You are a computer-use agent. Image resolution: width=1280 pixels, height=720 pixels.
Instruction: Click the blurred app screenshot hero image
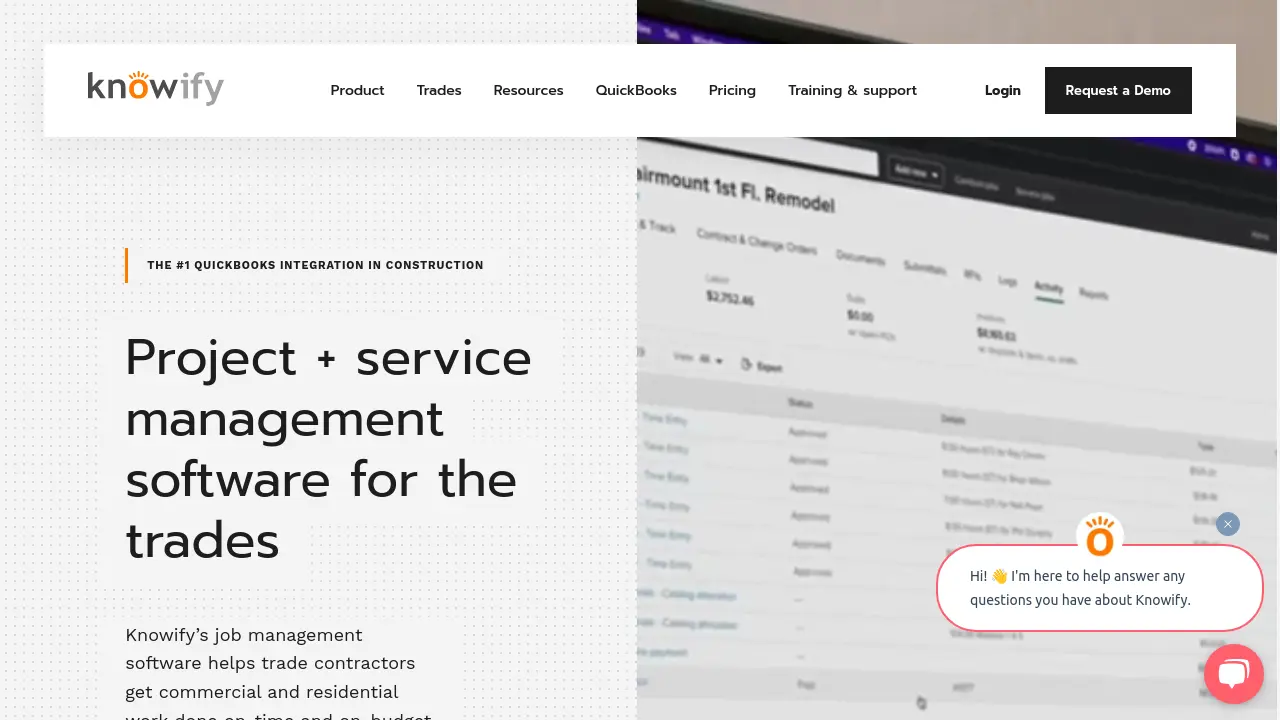pyautogui.click(x=958, y=430)
